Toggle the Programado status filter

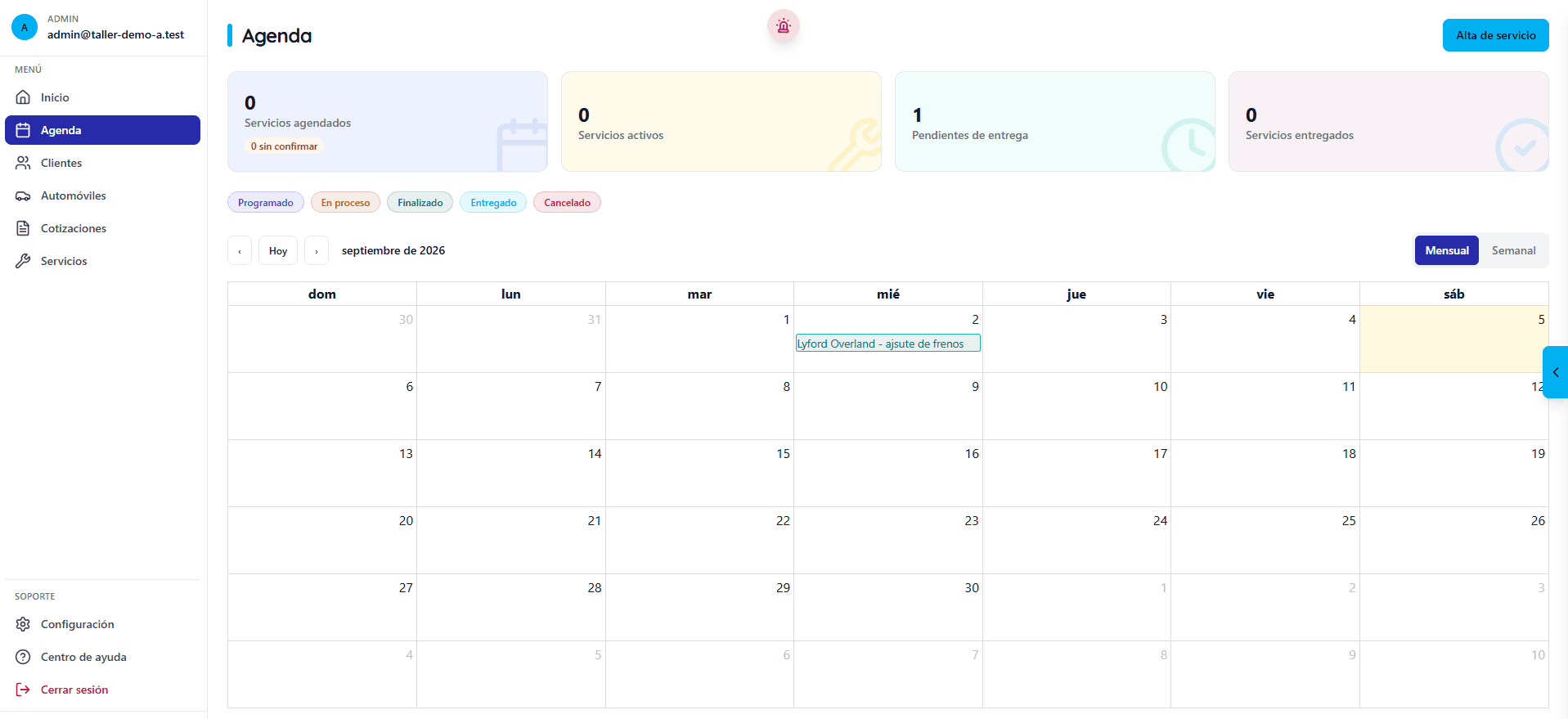pyautogui.click(x=266, y=203)
